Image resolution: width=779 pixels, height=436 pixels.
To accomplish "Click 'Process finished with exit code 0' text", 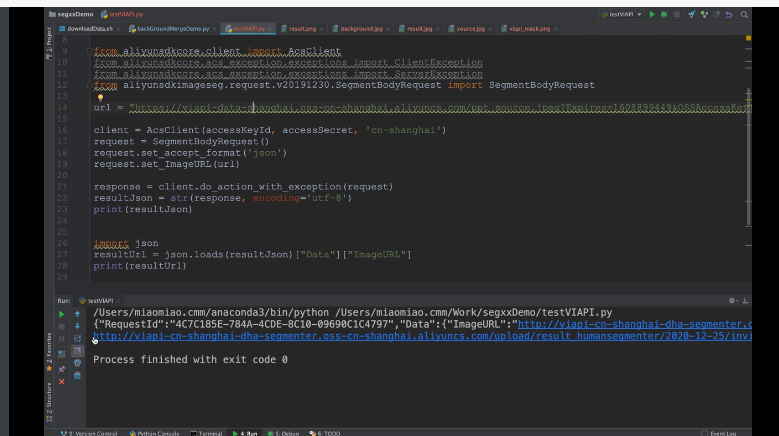I will [190, 360].
